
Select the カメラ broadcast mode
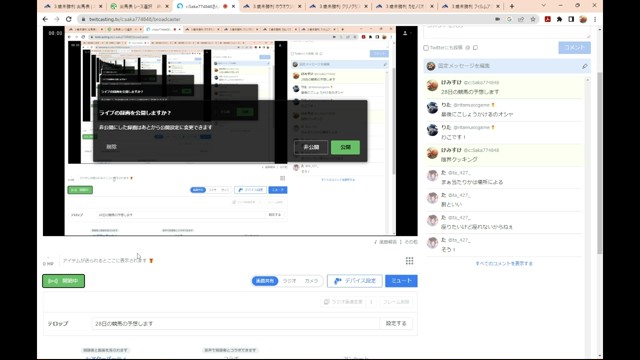click(x=311, y=281)
